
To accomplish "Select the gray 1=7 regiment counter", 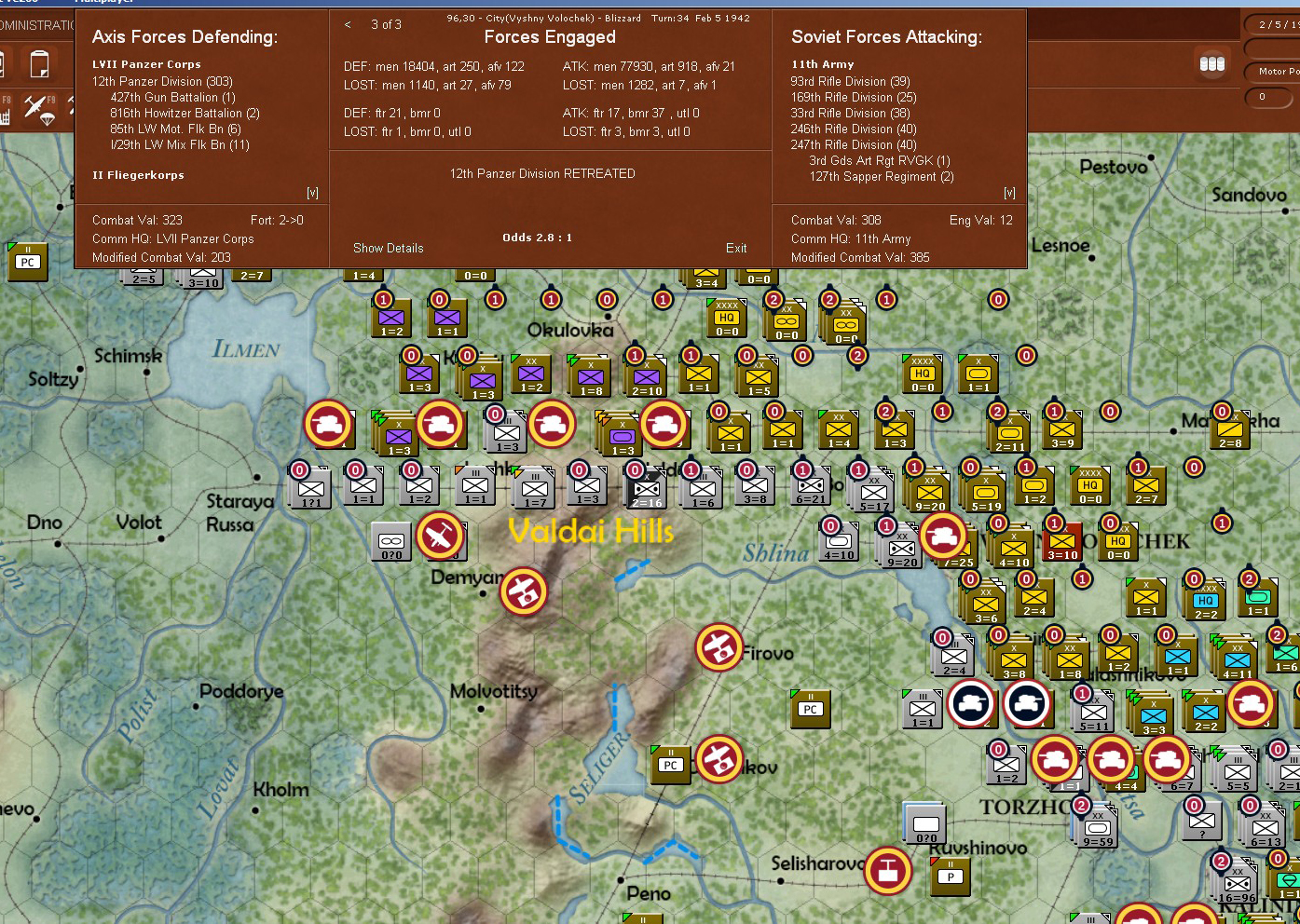I will (x=535, y=489).
